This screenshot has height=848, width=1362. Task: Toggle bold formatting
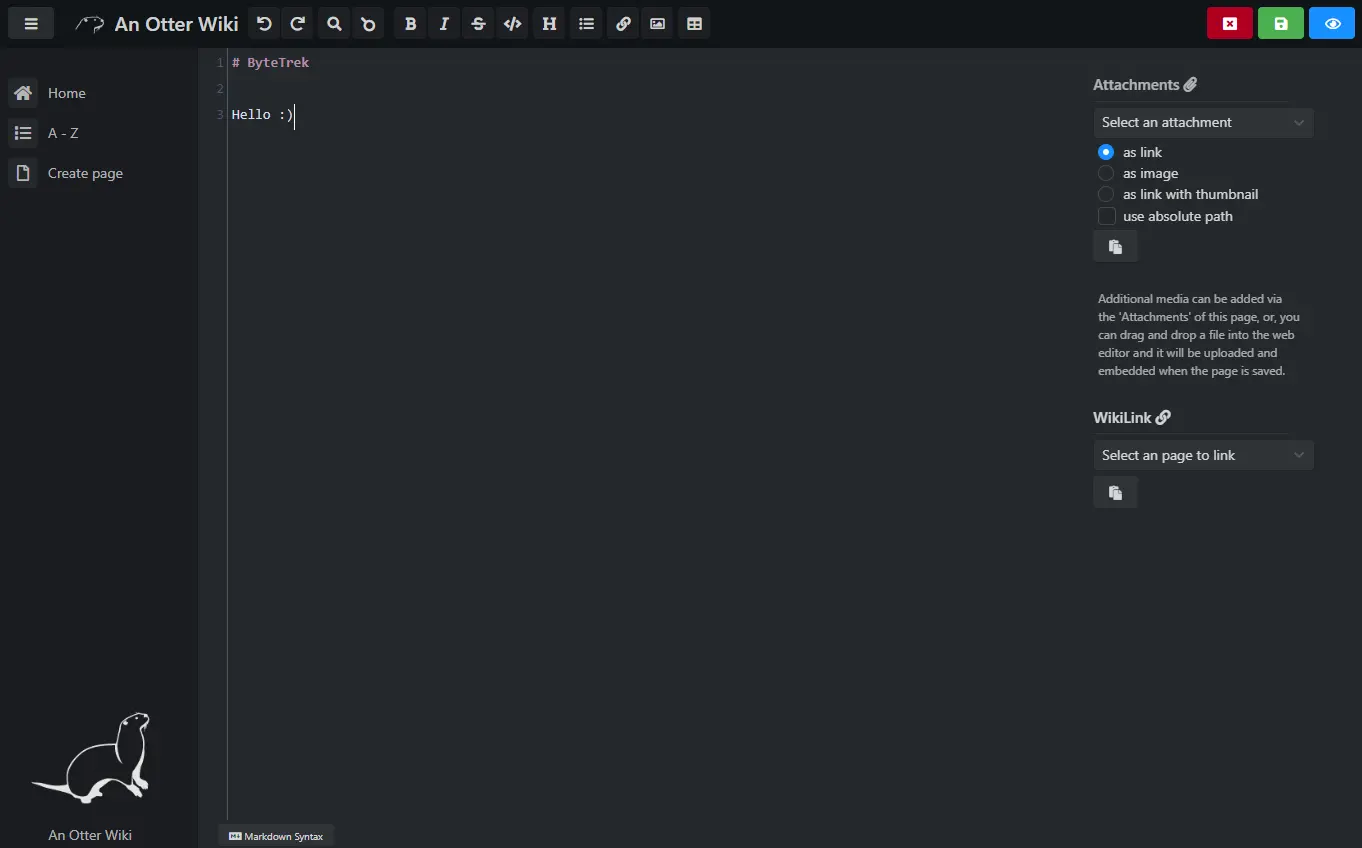tap(409, 23)
